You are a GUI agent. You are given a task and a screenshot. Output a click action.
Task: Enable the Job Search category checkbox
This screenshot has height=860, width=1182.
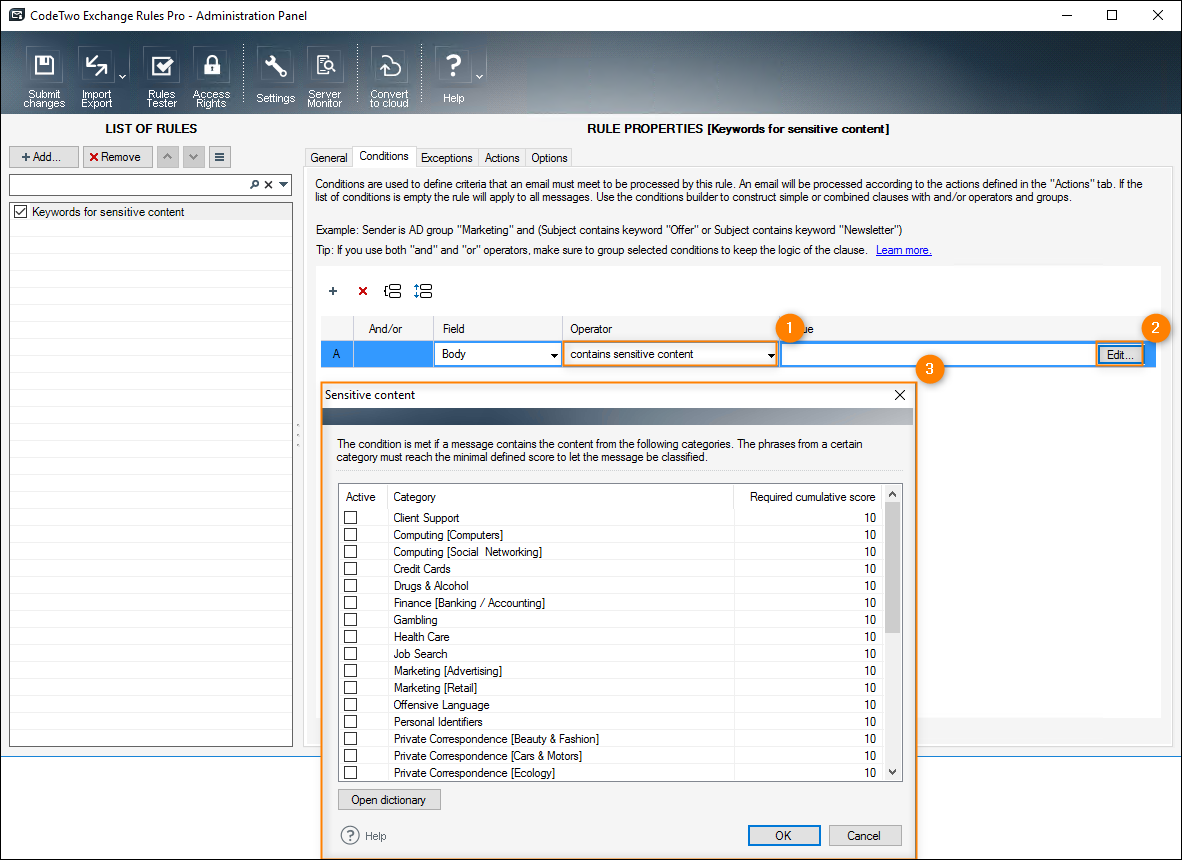coord(351,653)
